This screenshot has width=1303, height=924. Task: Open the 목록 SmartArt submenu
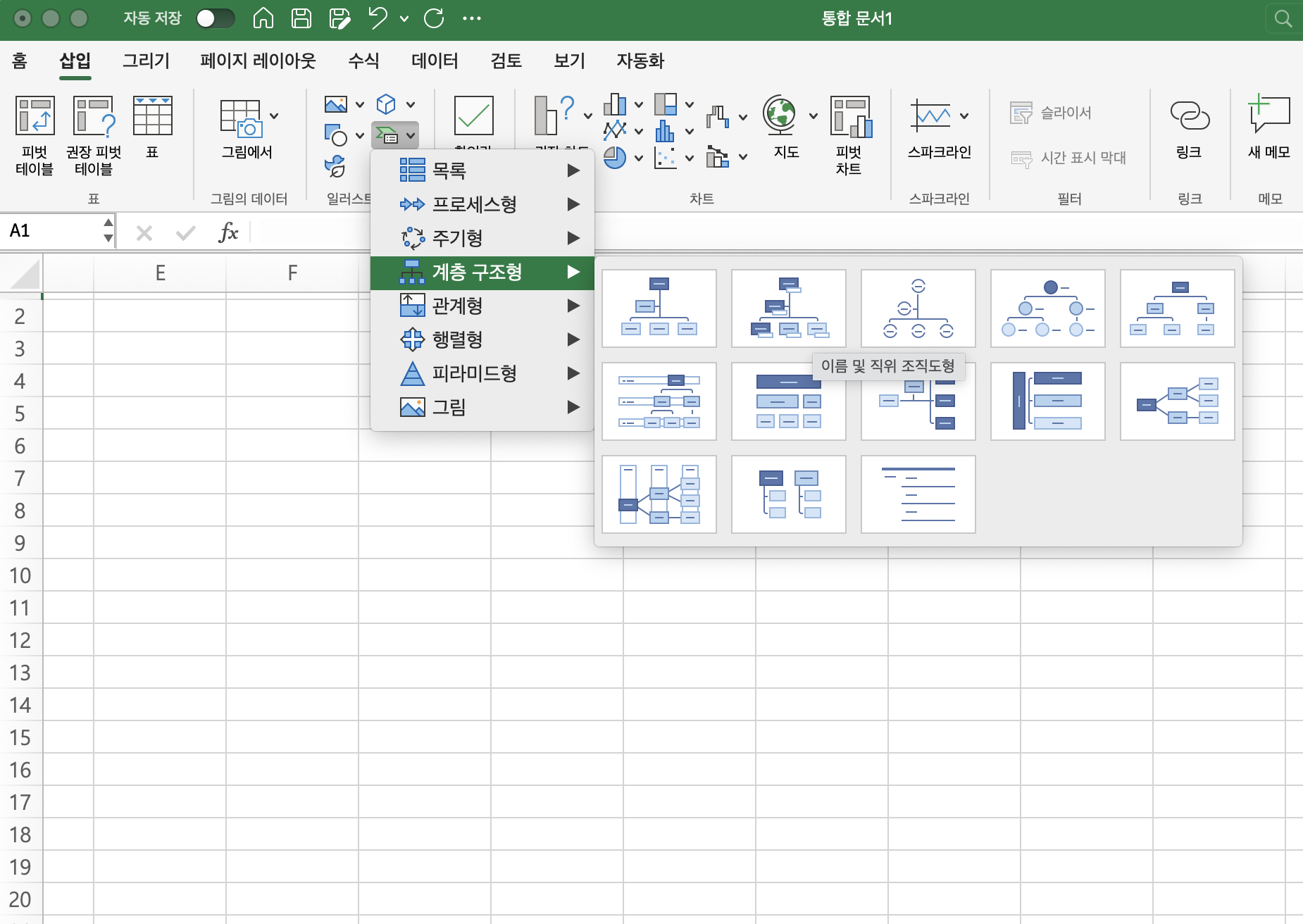482,170
